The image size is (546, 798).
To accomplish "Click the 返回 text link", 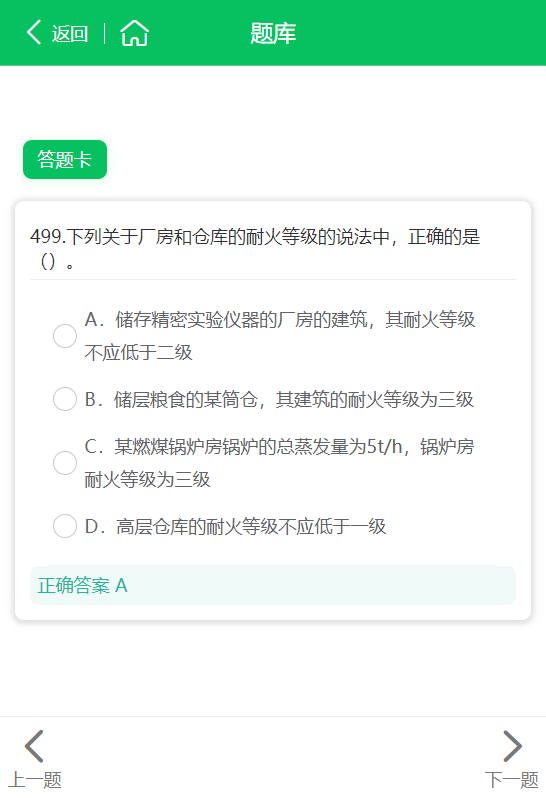I will [70, 34].
